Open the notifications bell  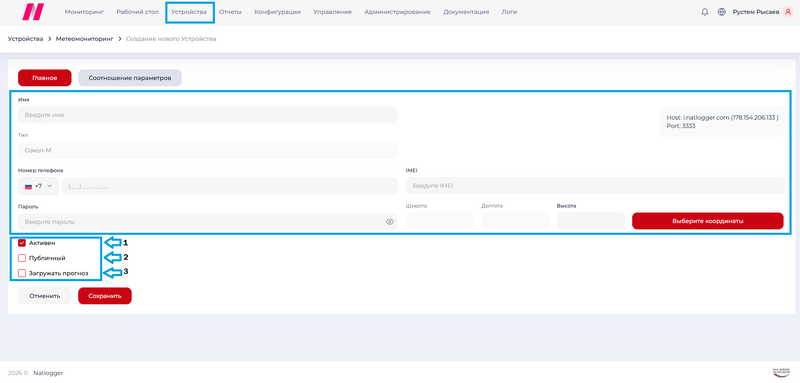tap(705, 12)
